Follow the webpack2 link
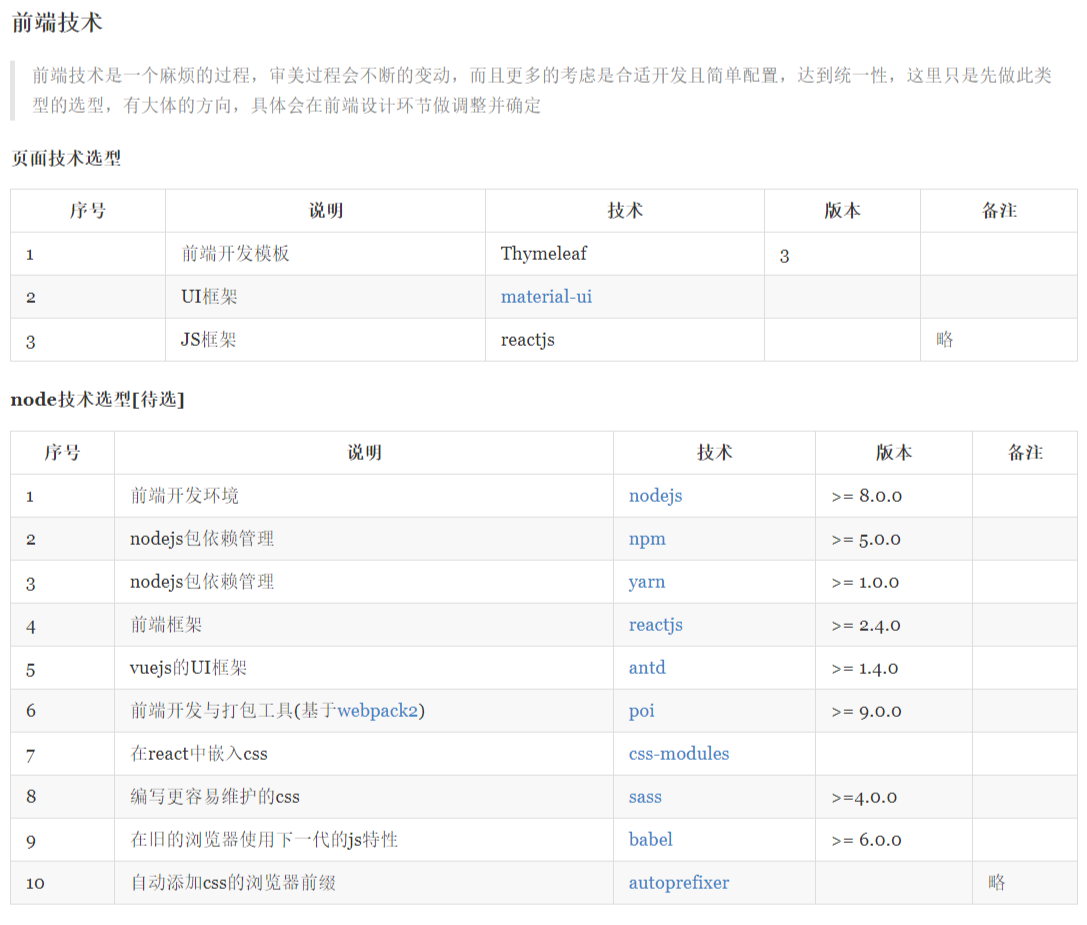The image size is (1087, 925). click(378, 711)
